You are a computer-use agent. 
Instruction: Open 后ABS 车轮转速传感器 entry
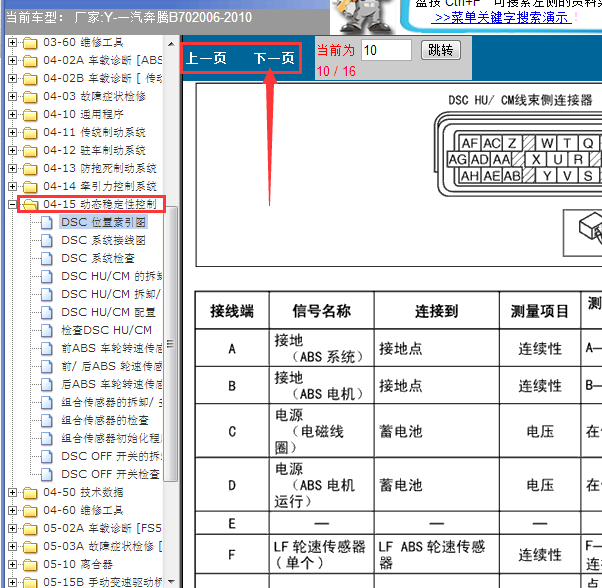click(111, 385)
